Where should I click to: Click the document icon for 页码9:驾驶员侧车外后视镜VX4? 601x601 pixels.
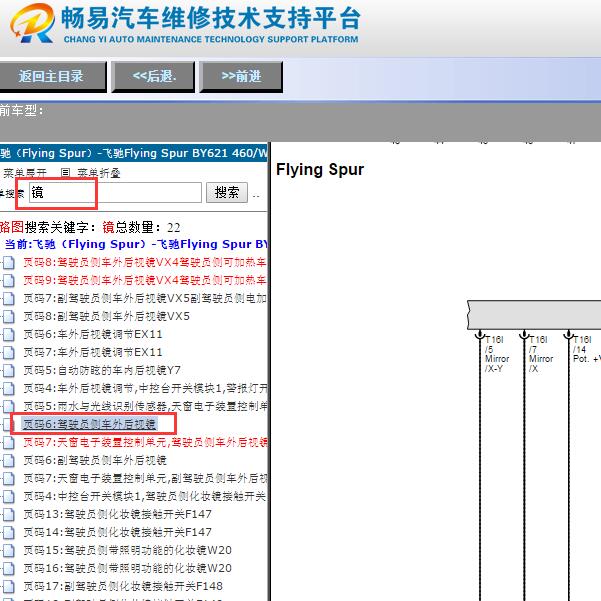click(x=8, y=281)
